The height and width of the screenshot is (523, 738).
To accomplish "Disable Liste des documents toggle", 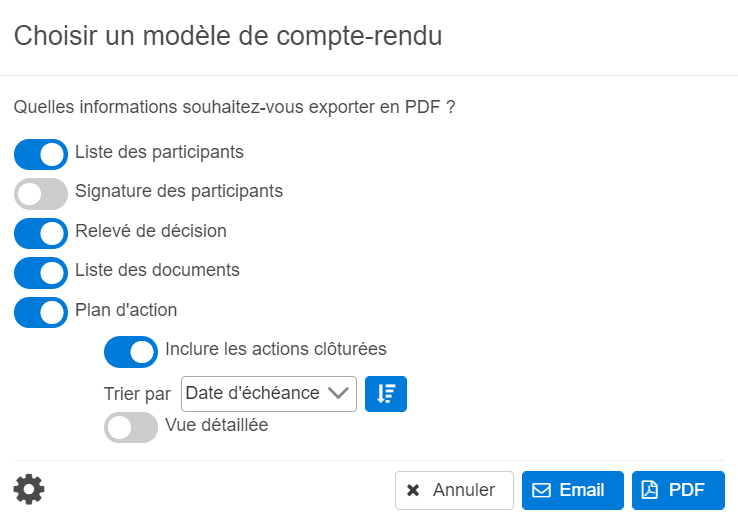I will coord(41,272).
